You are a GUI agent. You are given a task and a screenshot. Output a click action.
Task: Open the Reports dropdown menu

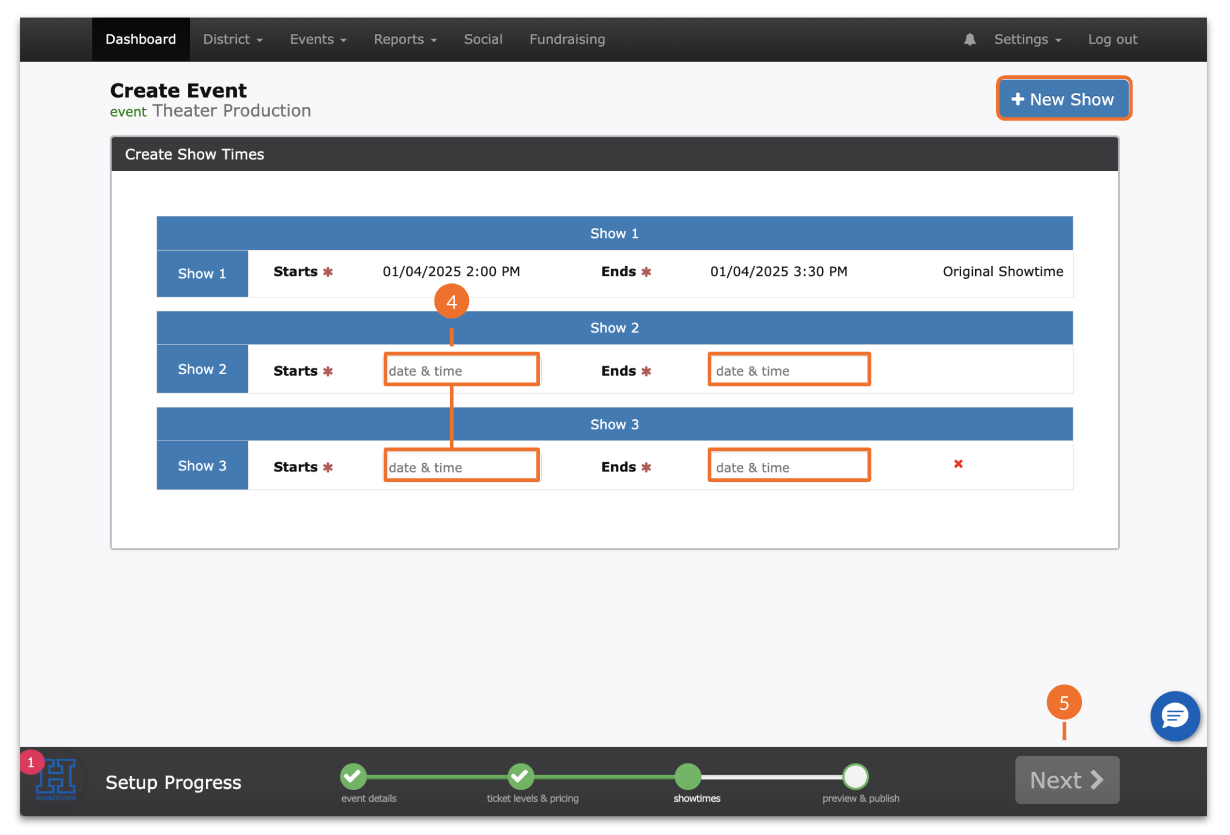click(405, 40)
